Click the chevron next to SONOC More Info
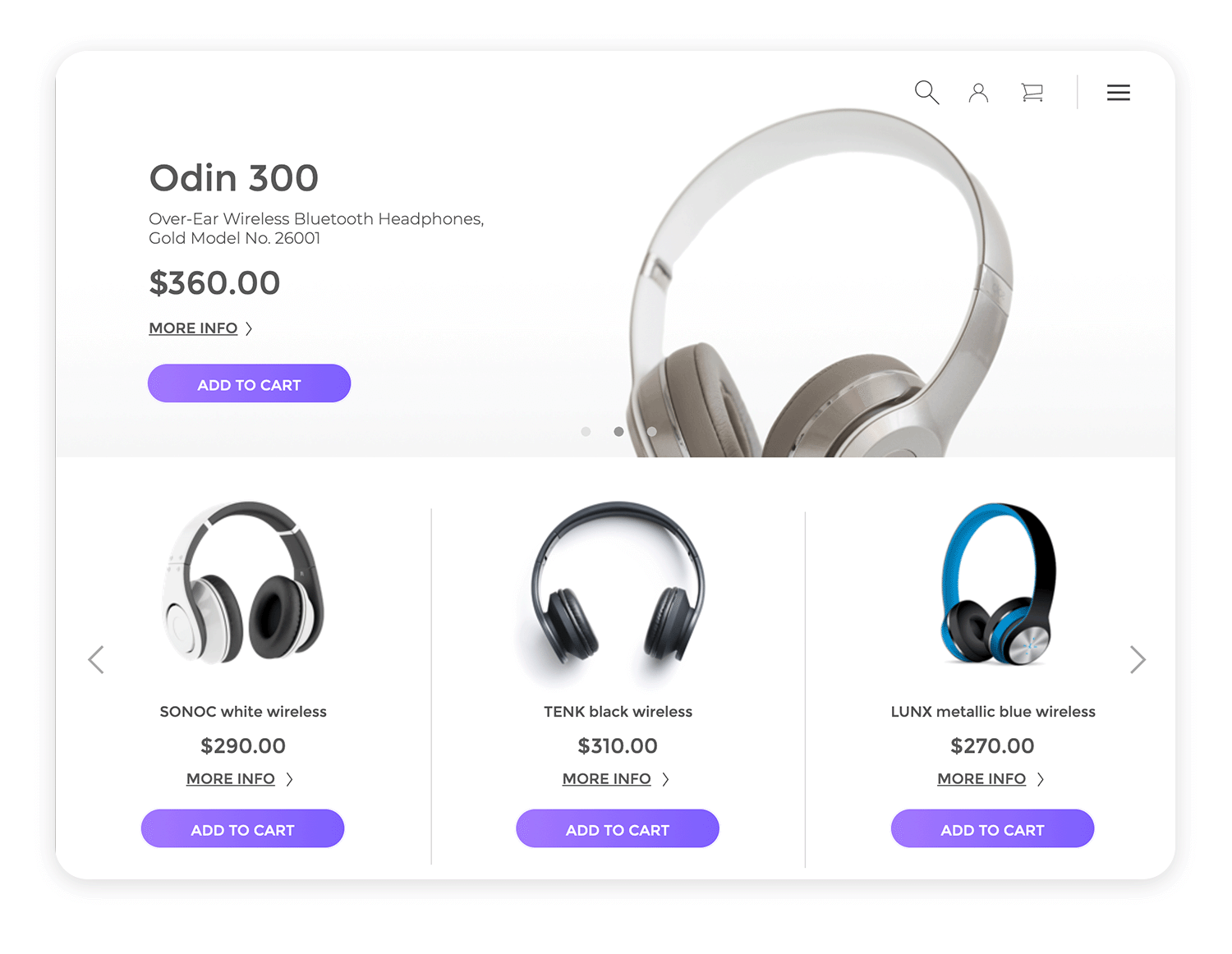Screen dimensions: 1232x954 (x=289, y=779)
